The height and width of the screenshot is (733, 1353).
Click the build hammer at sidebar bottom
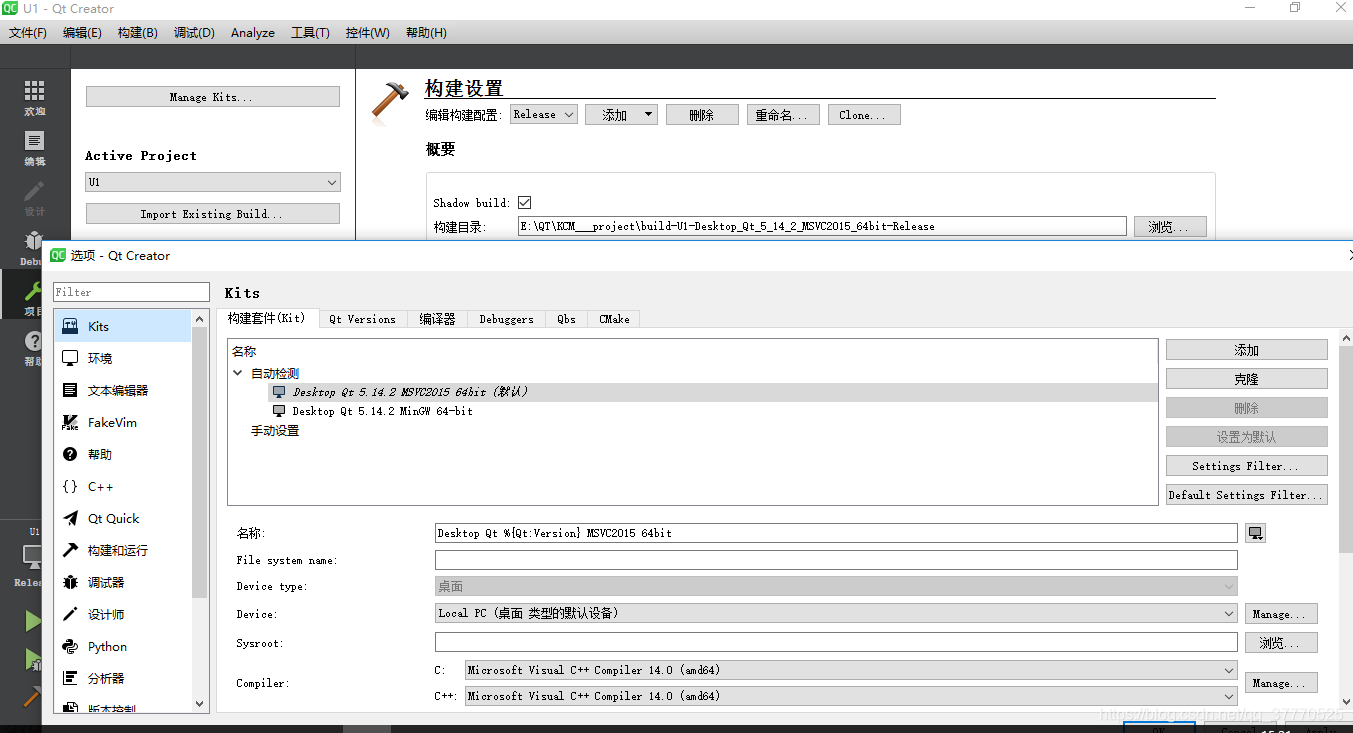coord(32,696)
